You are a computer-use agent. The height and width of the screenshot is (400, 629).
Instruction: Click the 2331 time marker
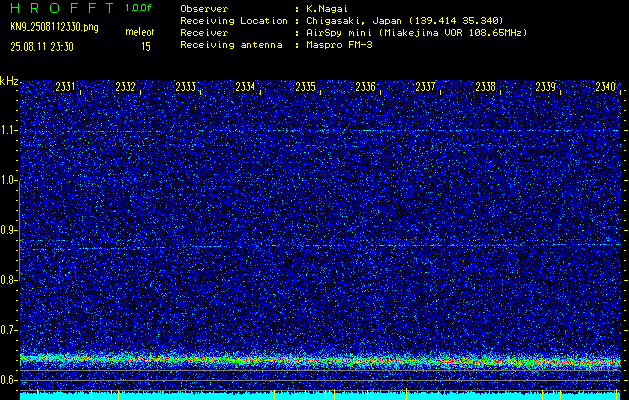[65, 87]
